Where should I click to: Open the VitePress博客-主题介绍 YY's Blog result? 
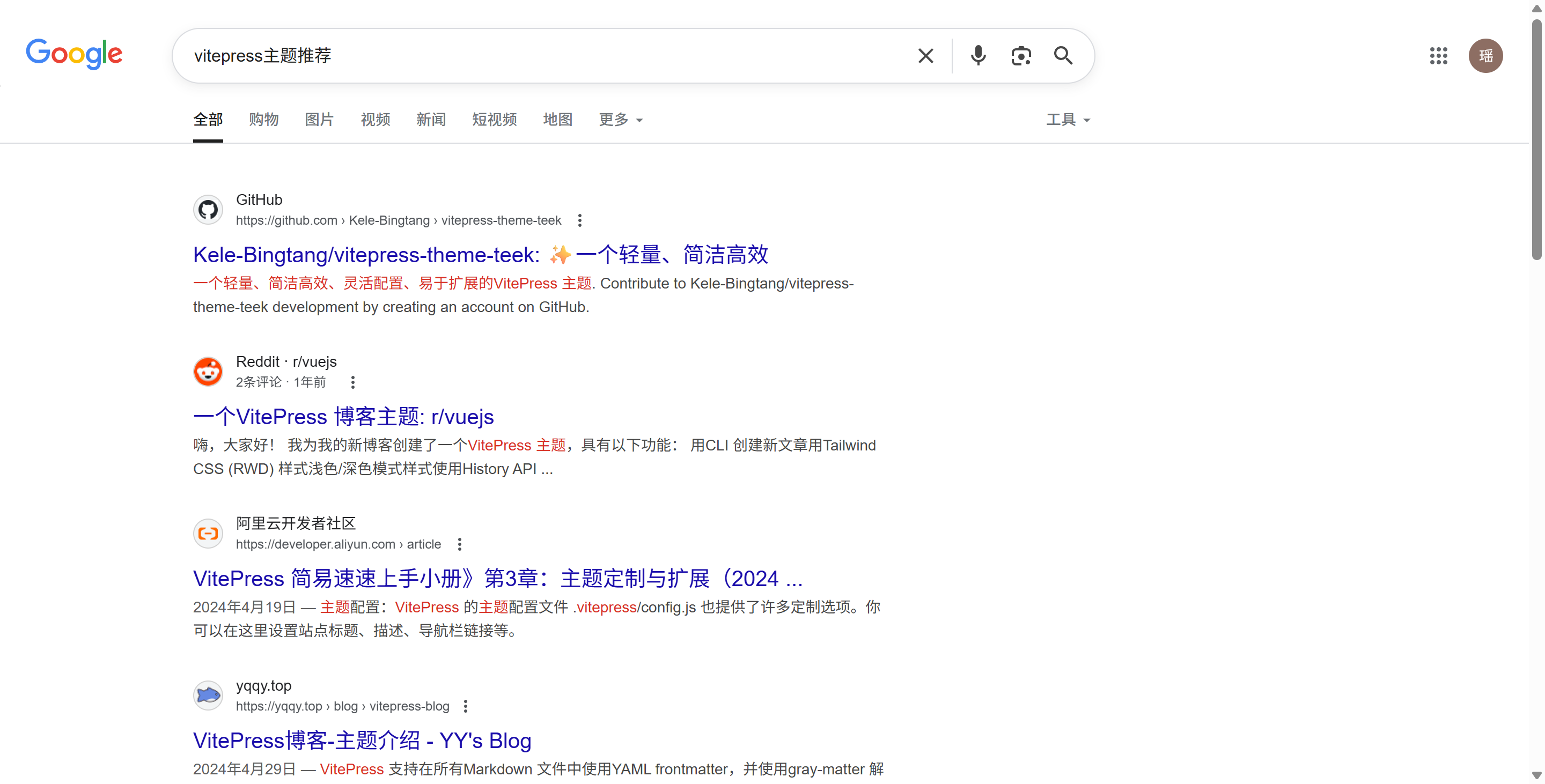point(362,740)
